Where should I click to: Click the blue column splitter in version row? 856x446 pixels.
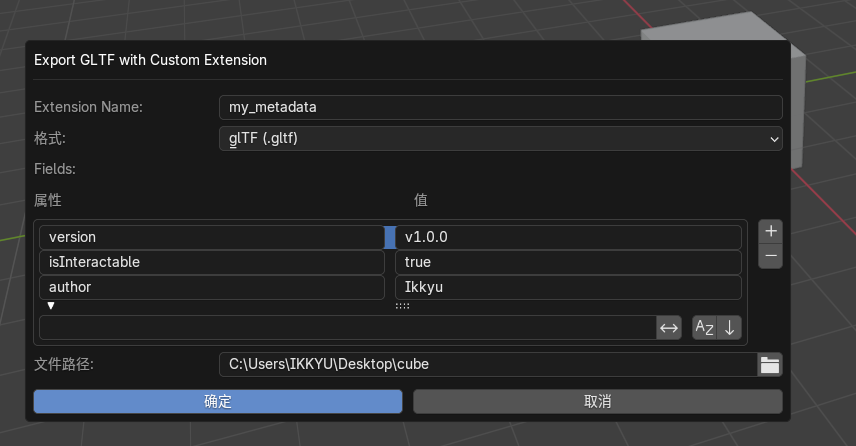point(390,237)
